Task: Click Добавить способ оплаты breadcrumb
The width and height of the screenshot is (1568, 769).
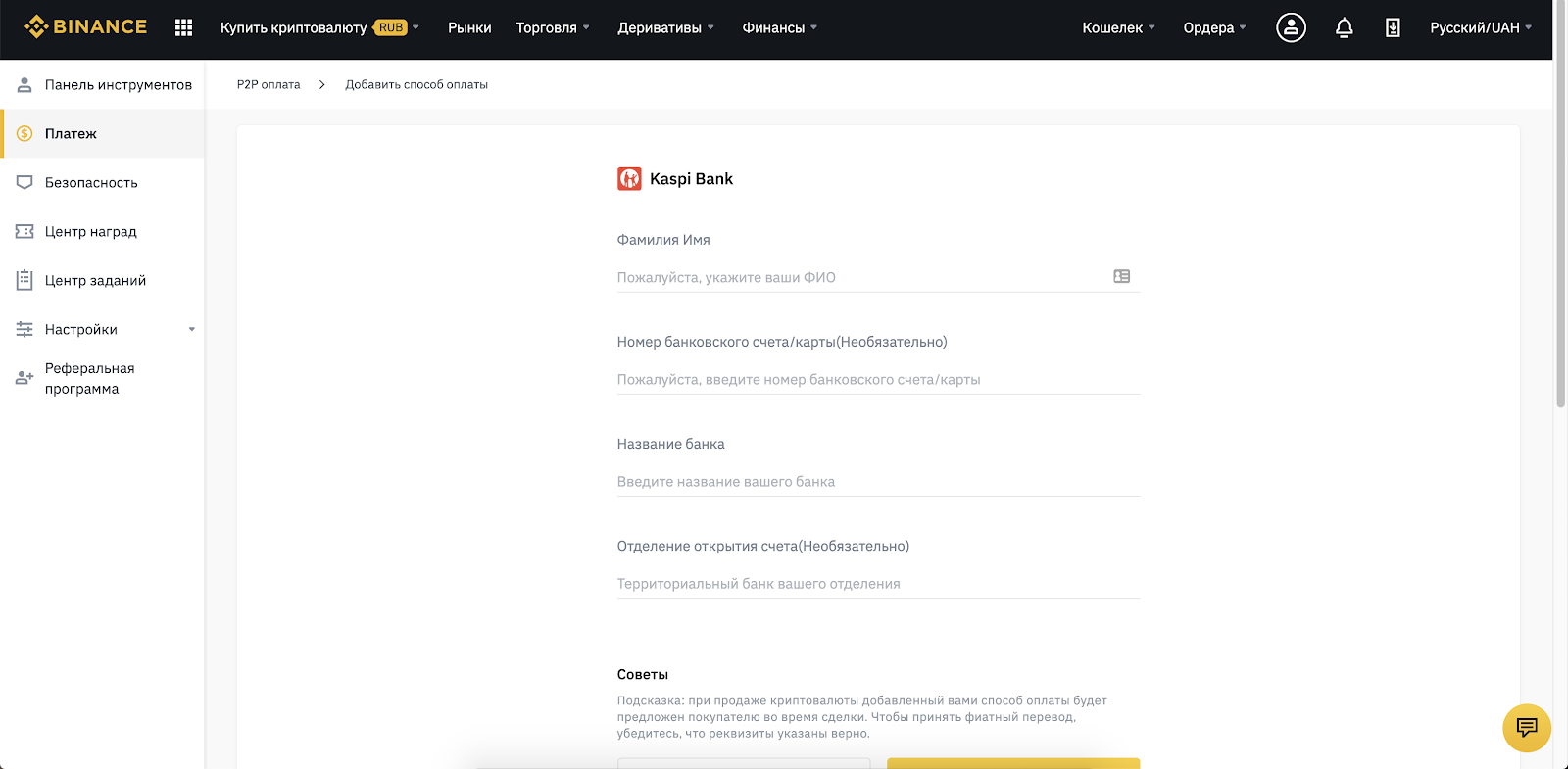Action: coord(416,85)
